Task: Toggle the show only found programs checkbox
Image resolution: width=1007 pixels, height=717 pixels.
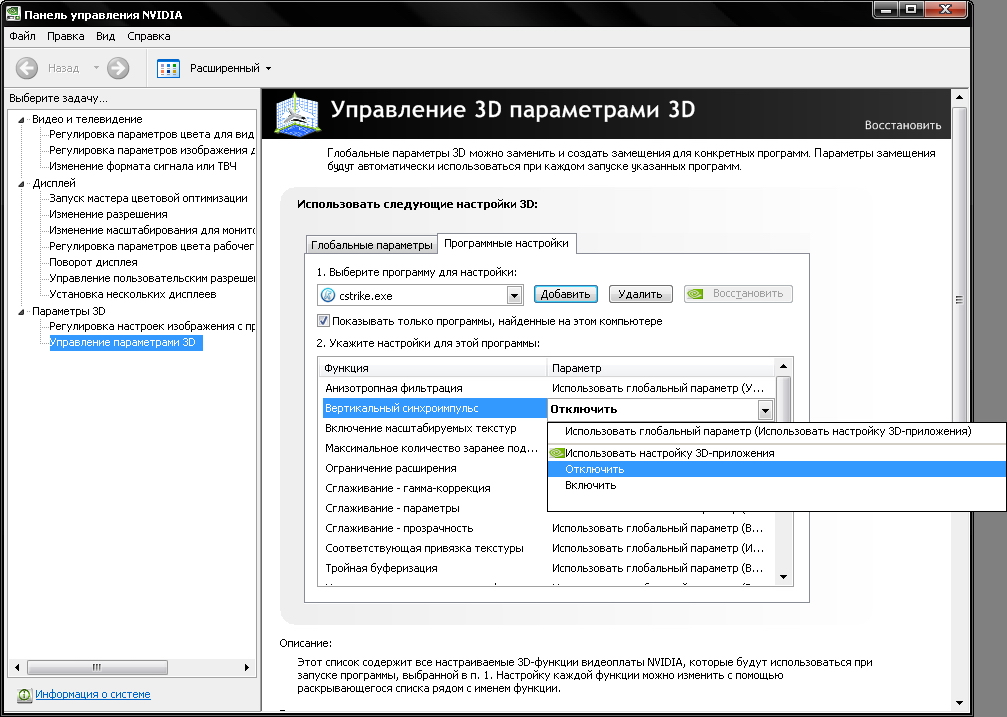Action: (323, 321)
